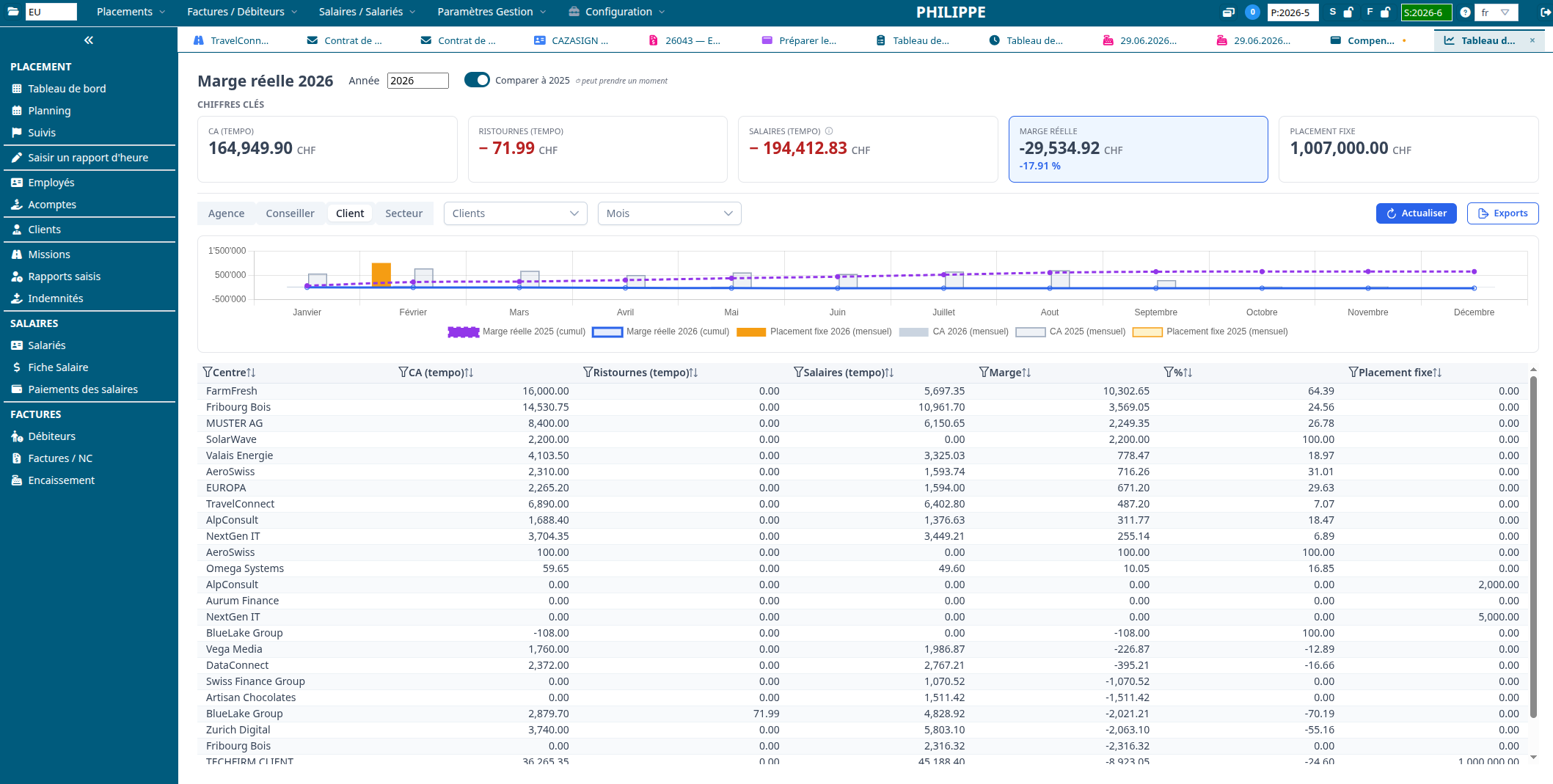Select the Client grouping button
The width and height of the screenshot is (1553, 784).
350,213
